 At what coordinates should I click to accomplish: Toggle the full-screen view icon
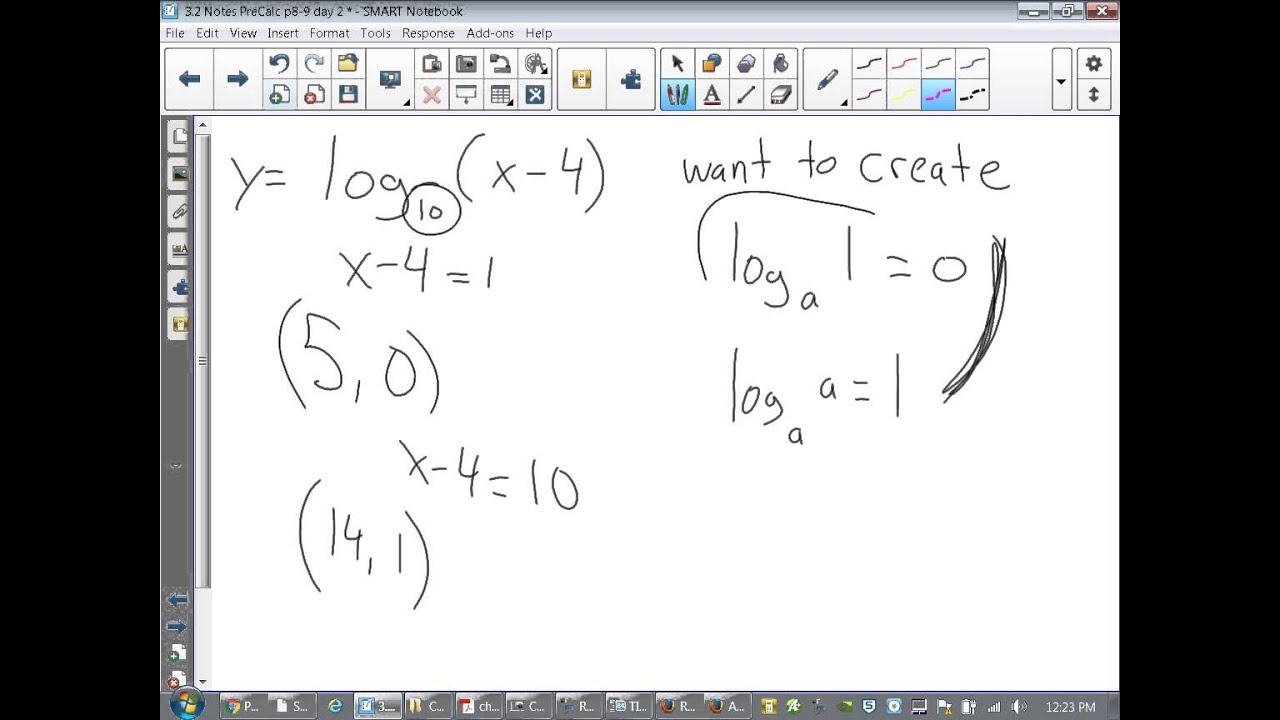point(535,95)
